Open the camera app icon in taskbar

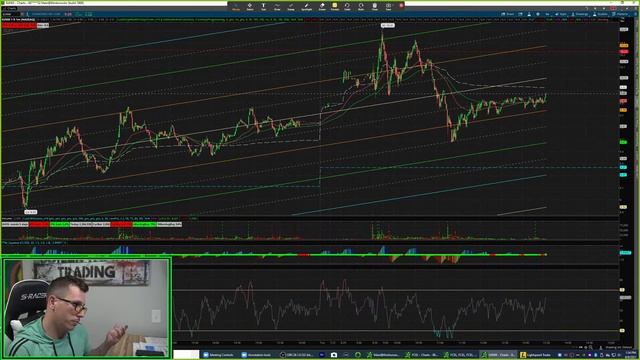click(x=333, y=355)
